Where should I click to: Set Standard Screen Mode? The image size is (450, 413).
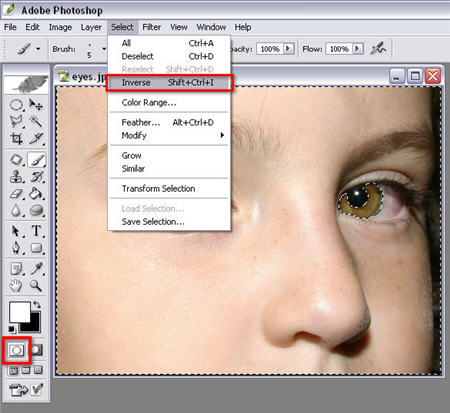pos(13,370)
